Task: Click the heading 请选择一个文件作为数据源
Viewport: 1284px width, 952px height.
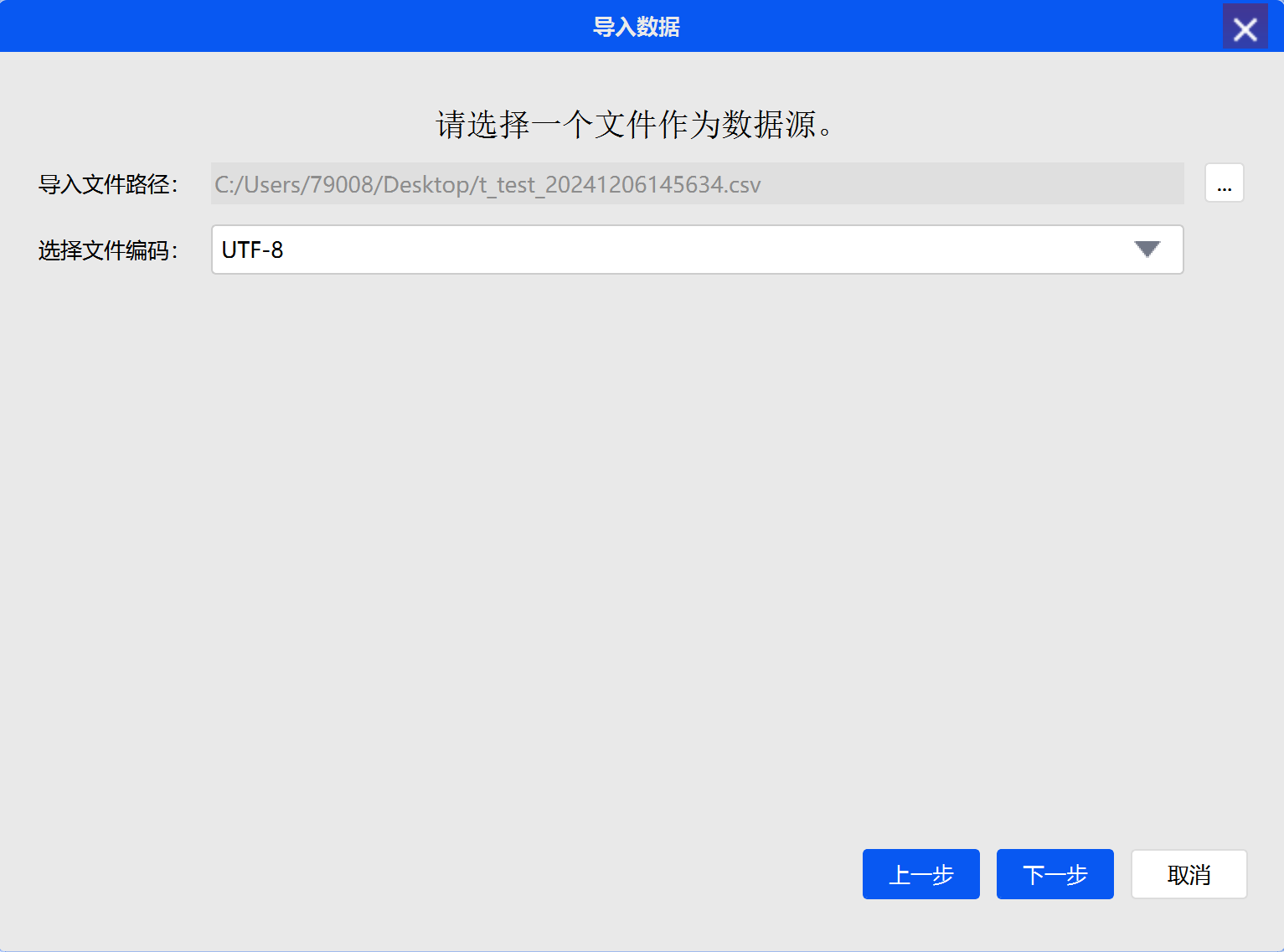Action: tap(634, 125)
